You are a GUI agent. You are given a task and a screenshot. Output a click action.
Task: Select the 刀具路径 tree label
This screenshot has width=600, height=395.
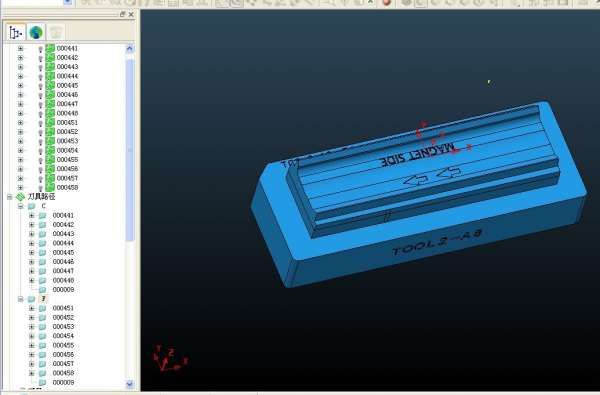pyautogui.click(x=41, y=197)
